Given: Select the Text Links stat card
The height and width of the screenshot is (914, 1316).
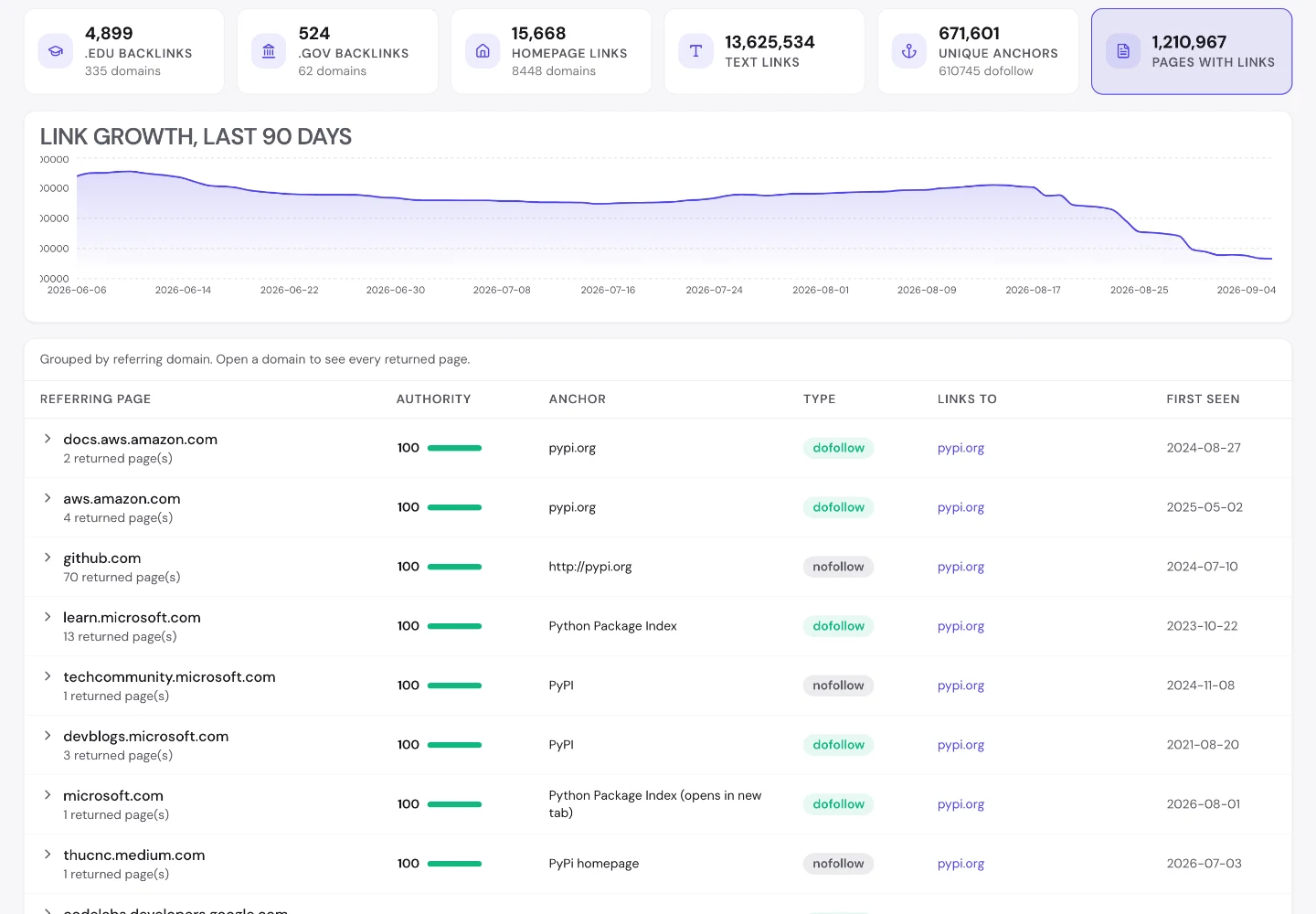Looking at the screenshot, I should tap(764, 51).
